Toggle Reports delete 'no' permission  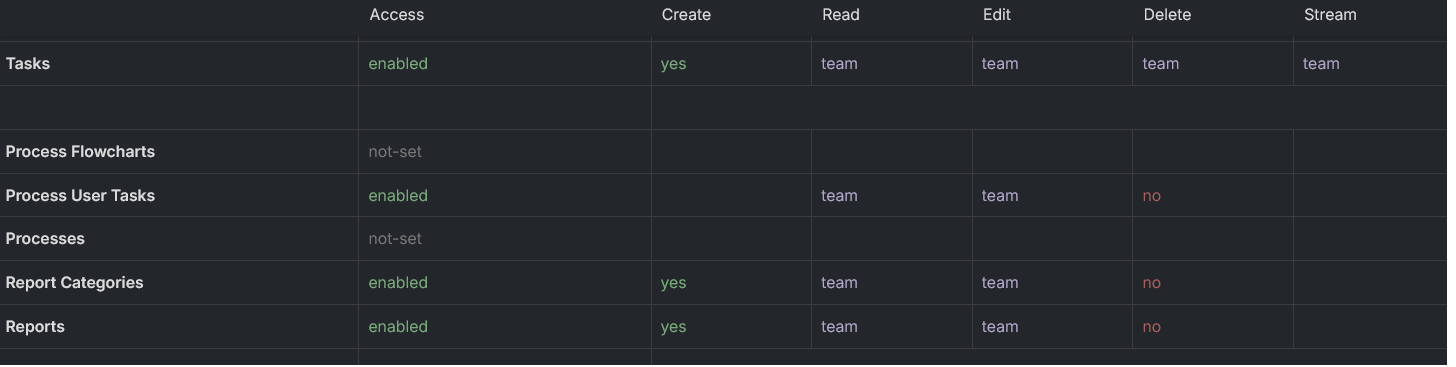[x=1152, y=327]
